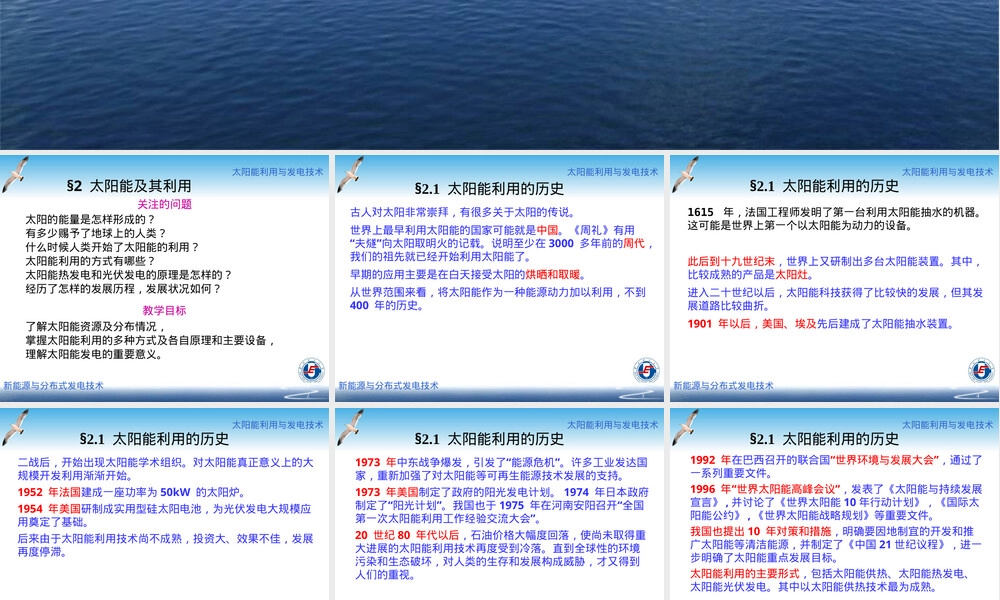Screen dimensions: 1000x600
Task: Click the seagull icon on the slide mentioning 1615 年
Action: pyautogui.click(x=686, y=174)
